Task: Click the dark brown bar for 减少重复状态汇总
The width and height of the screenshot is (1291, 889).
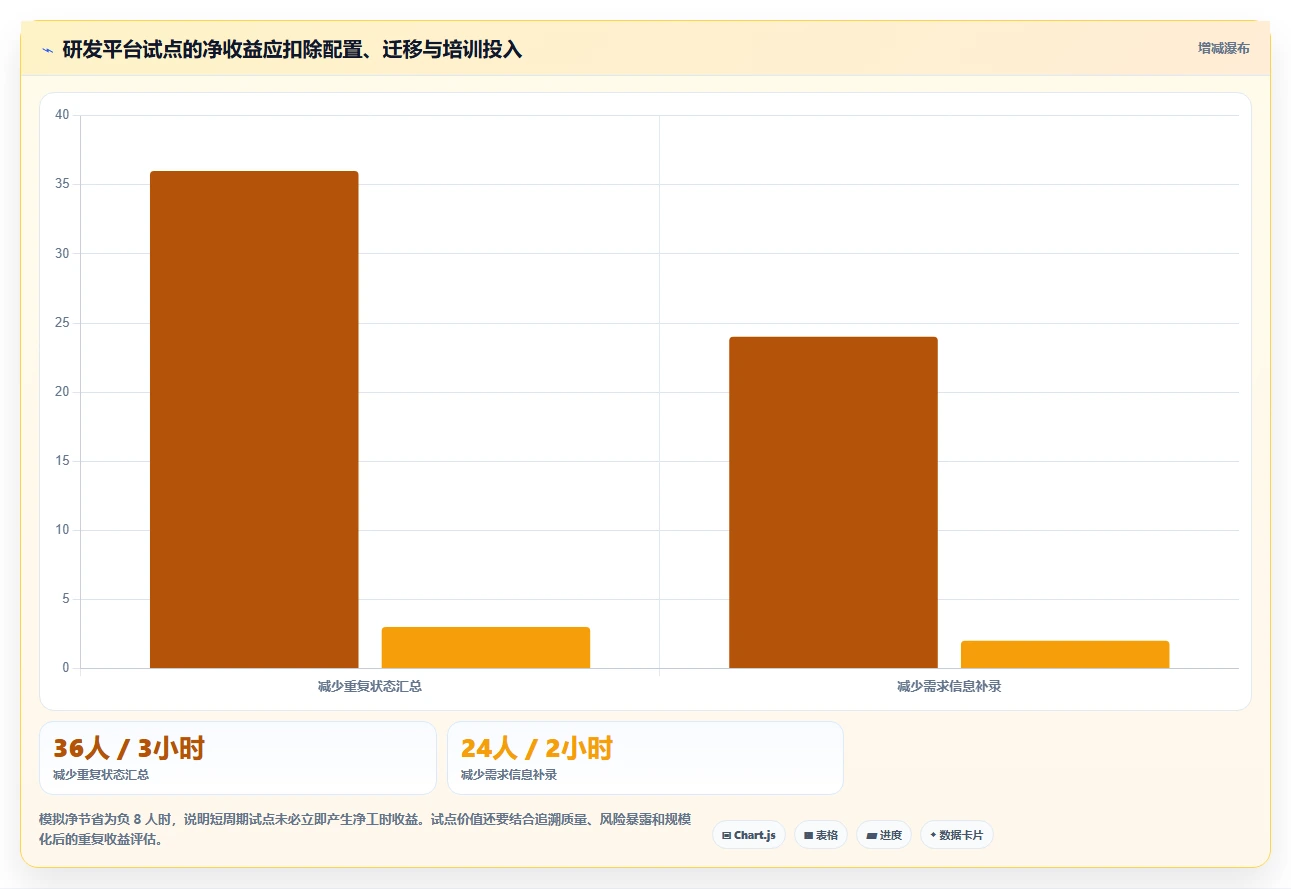Action: (x=254, y=419)
